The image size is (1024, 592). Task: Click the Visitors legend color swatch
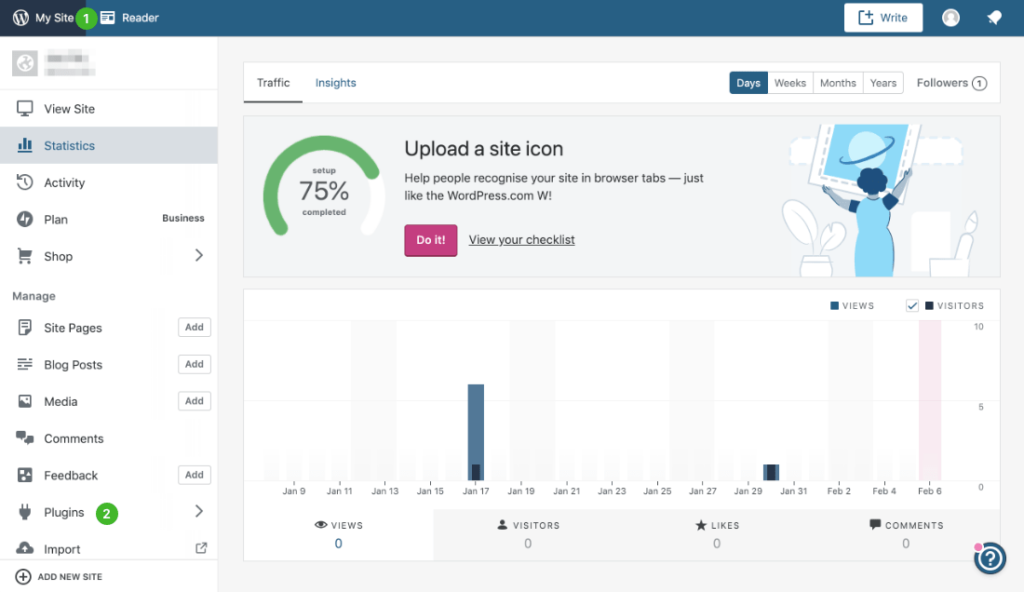[929, 305]
